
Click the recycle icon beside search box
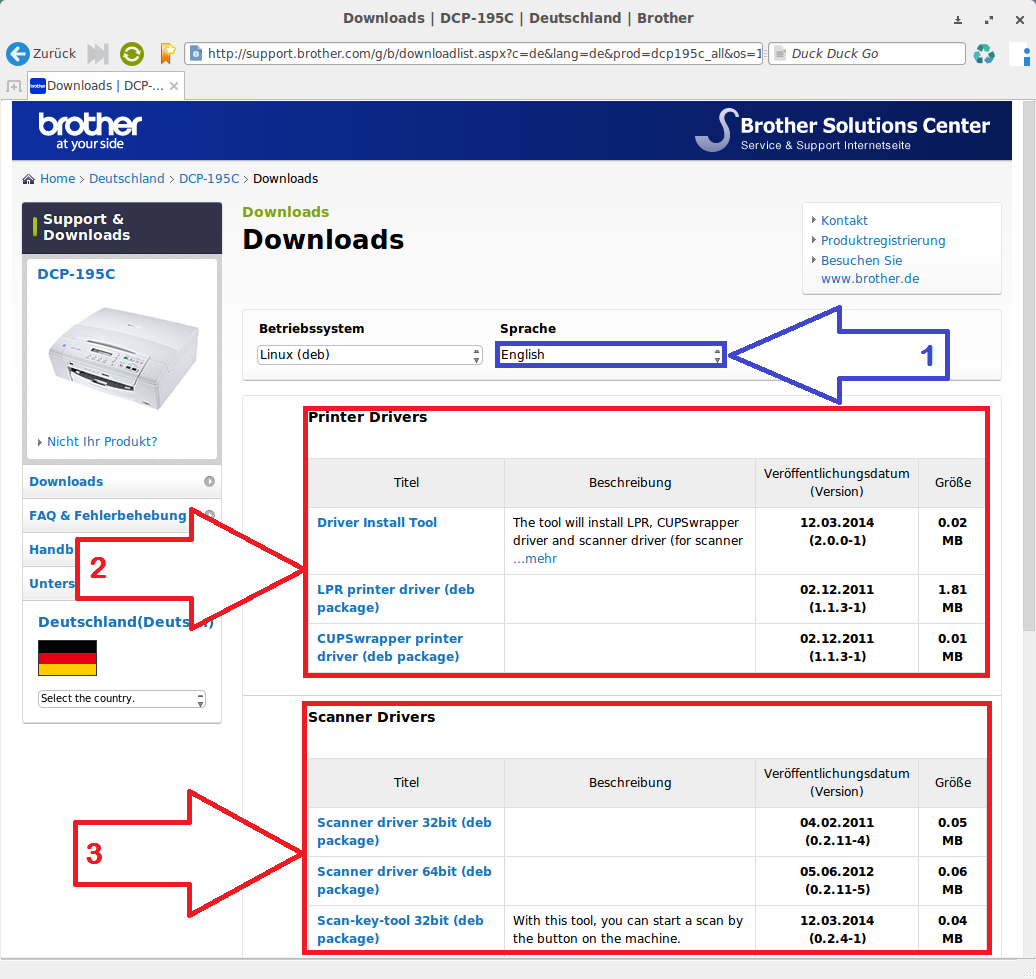pyautogui.click(x=984, y=54)
